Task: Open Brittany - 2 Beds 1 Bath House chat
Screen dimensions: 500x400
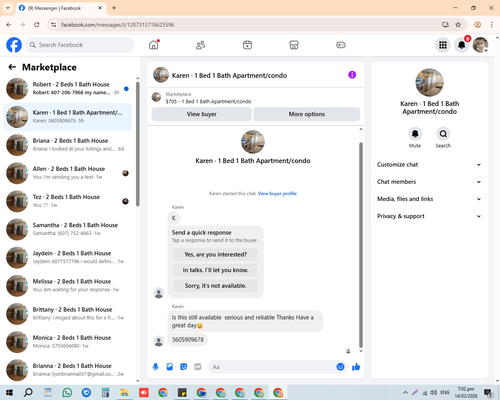Action: click(x=68, y=314)
